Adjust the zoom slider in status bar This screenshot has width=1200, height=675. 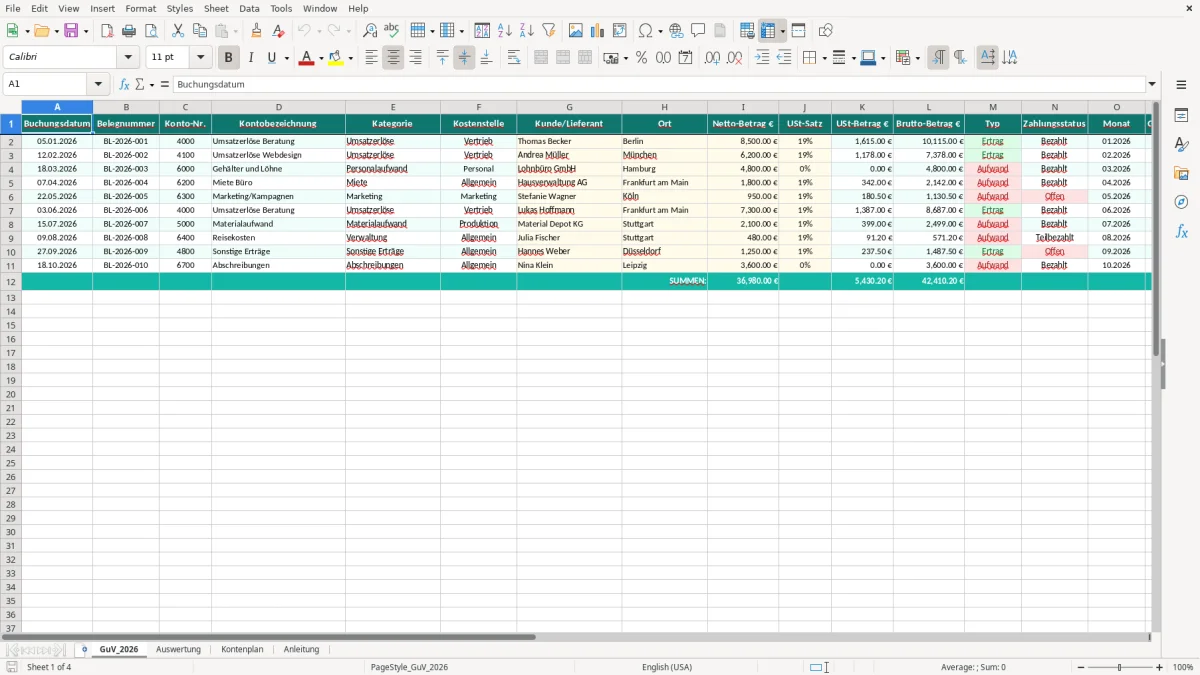click(1119, 667)
